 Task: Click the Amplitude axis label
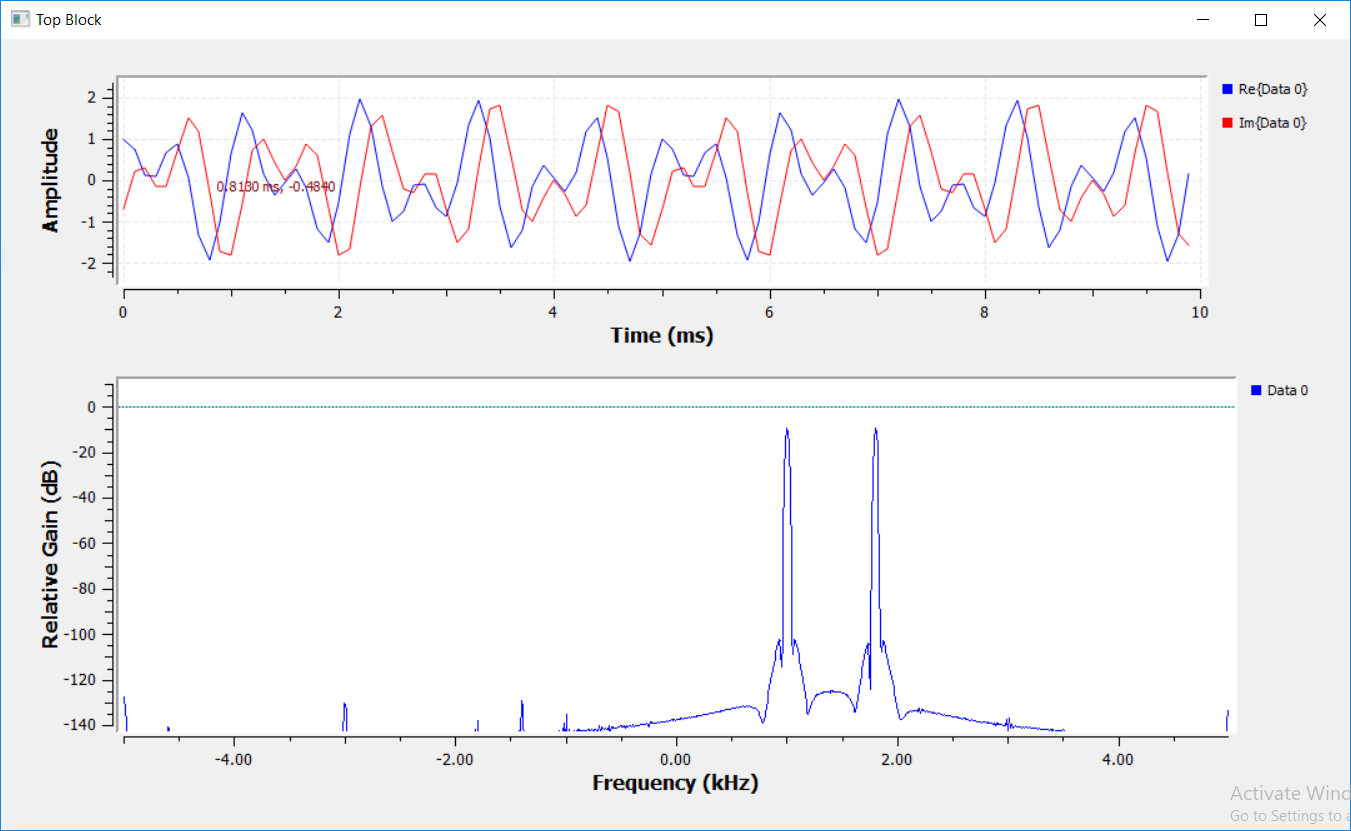coord(51,180)
